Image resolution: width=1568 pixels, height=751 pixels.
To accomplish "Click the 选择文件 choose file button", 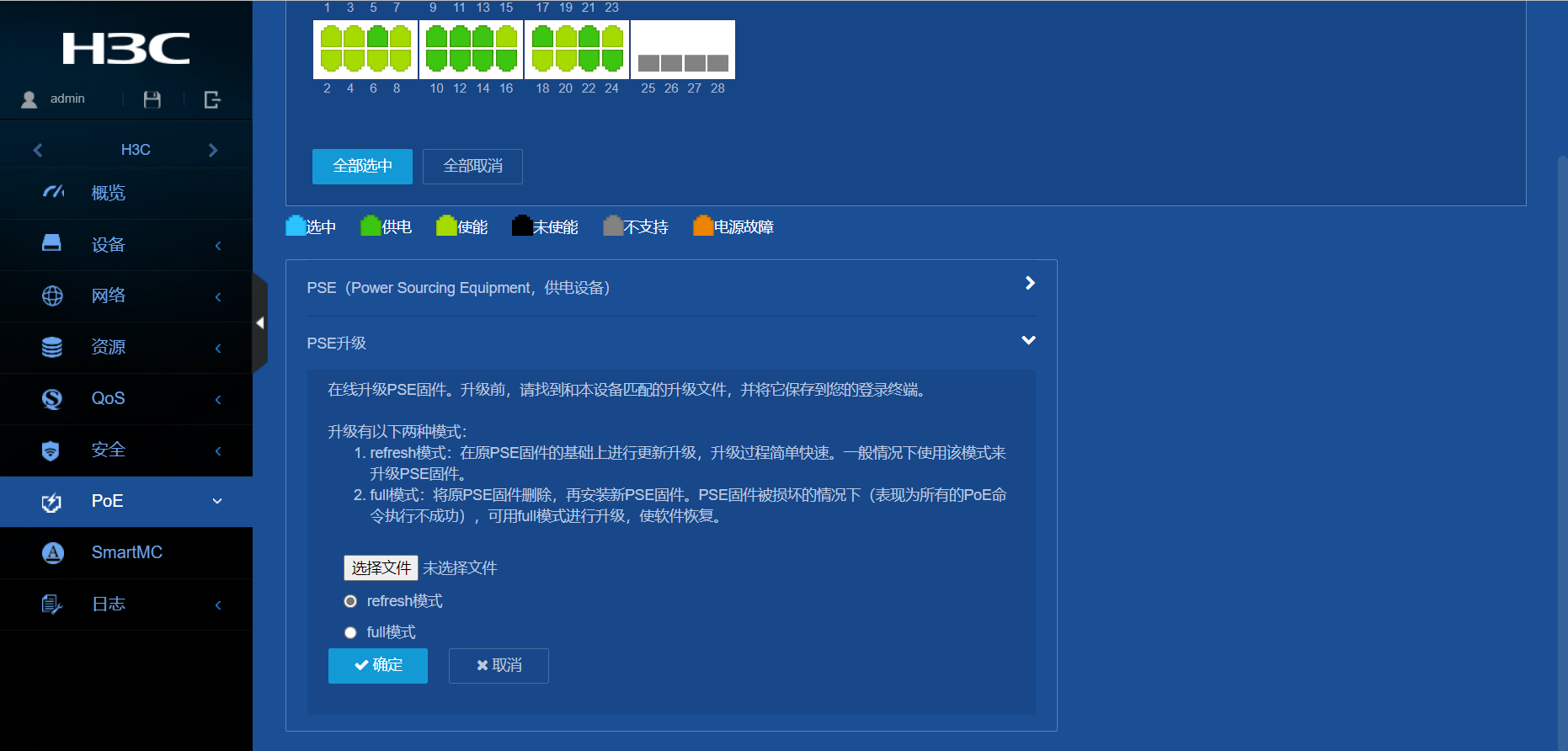I will pyautogui.click(x=381, y=568).
